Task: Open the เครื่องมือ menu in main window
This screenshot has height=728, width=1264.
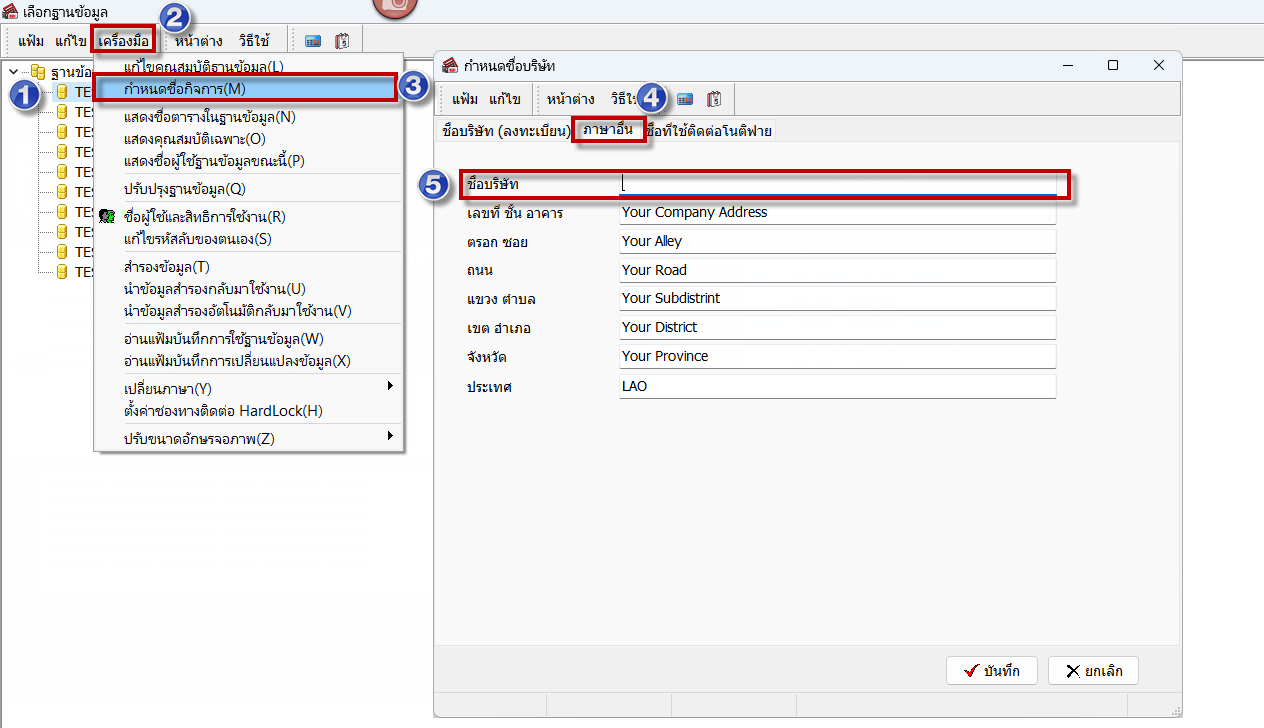Action: [124, 41]
